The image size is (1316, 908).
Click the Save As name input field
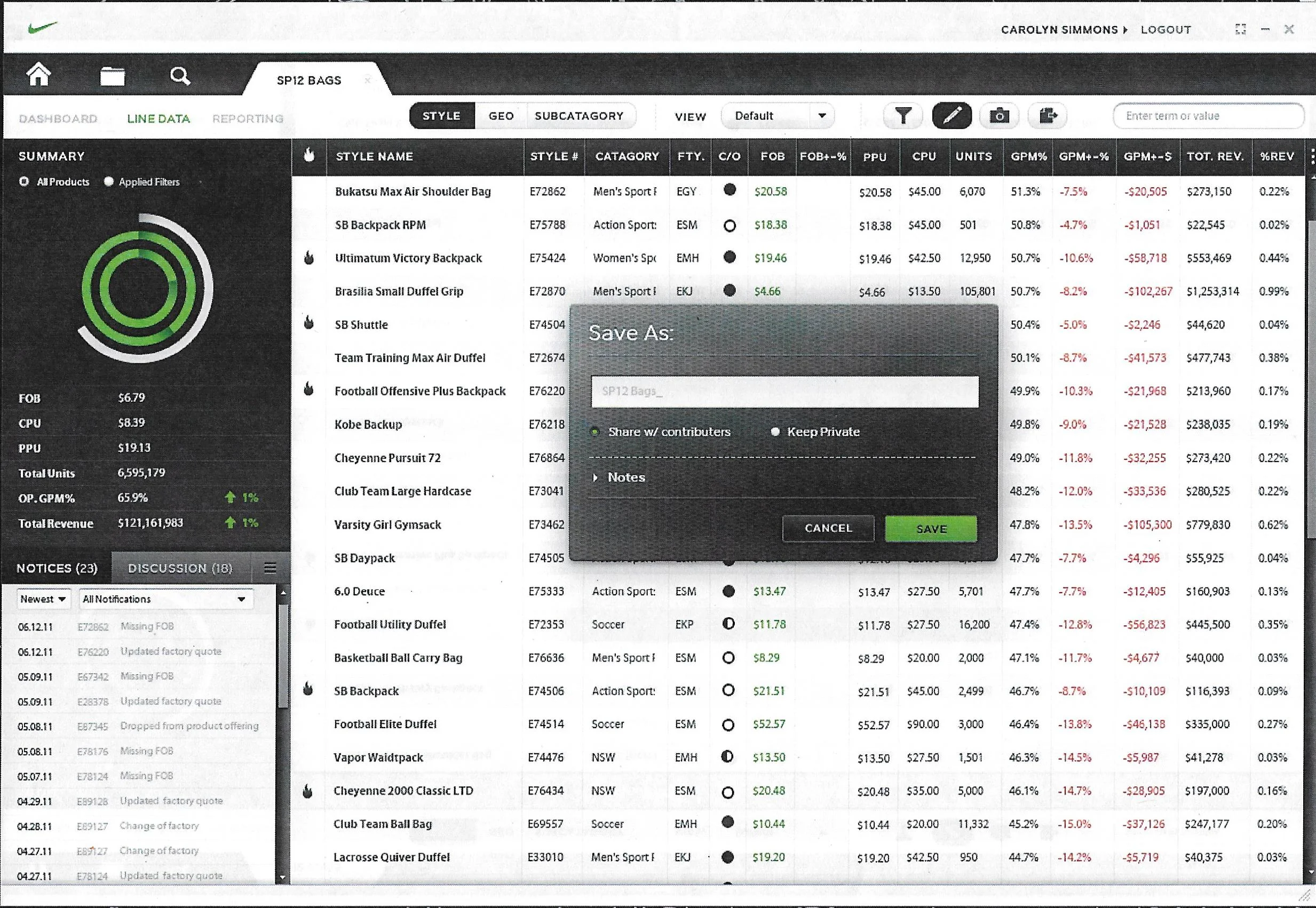tap(784, 392)
